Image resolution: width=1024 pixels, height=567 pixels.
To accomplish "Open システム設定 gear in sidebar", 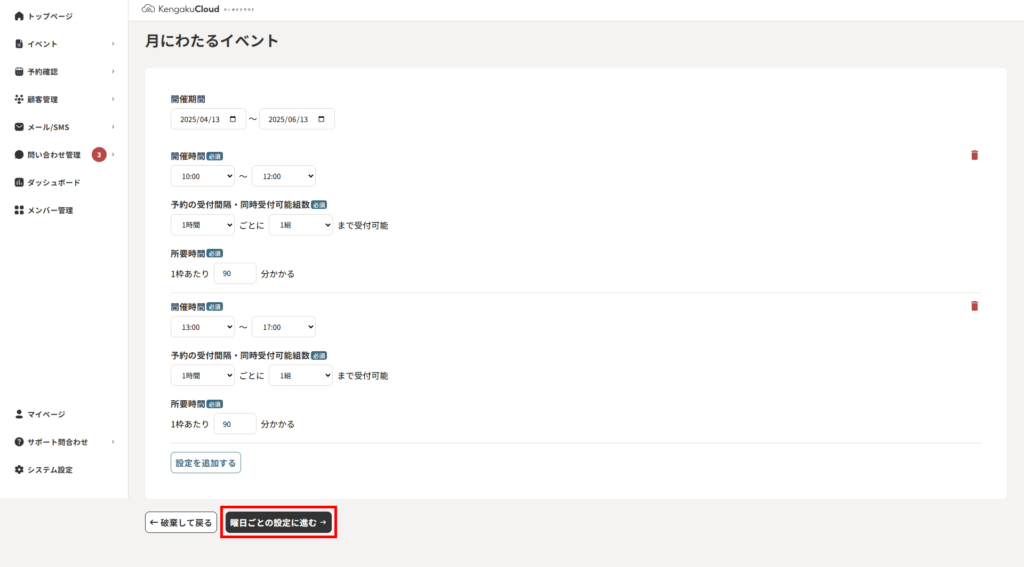I will pyautogui.click(x=19, y=470).
